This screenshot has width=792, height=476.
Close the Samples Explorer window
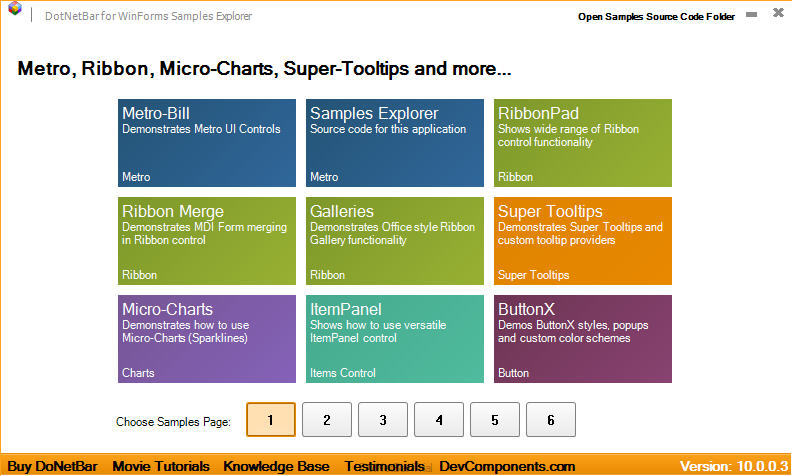(x=778, y=13)
